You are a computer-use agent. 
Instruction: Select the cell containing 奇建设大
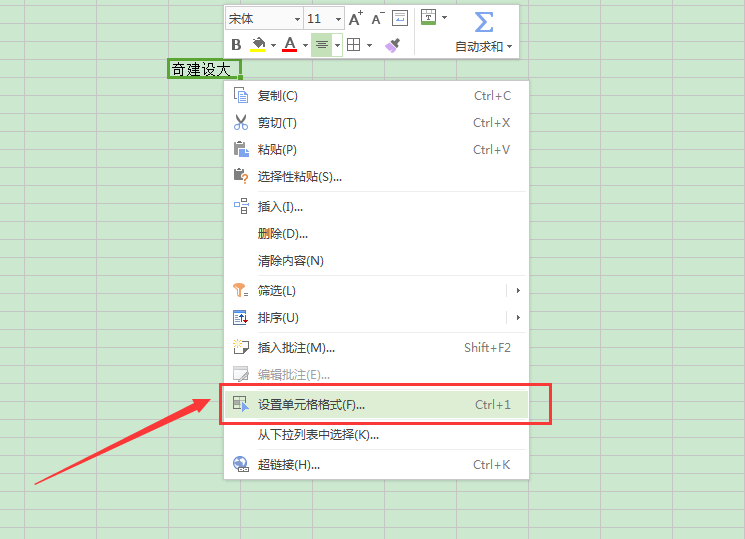tap(204, 69)
